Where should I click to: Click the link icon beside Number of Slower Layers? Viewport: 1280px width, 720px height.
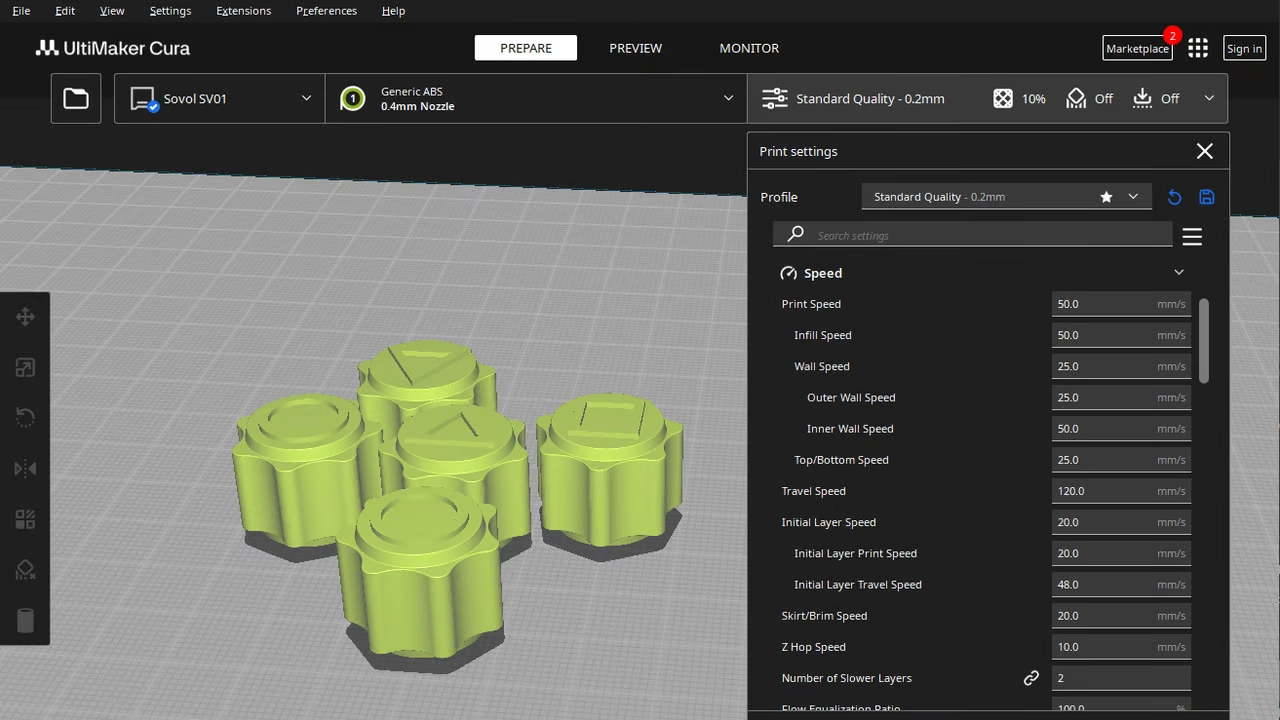coord(1031,678)
